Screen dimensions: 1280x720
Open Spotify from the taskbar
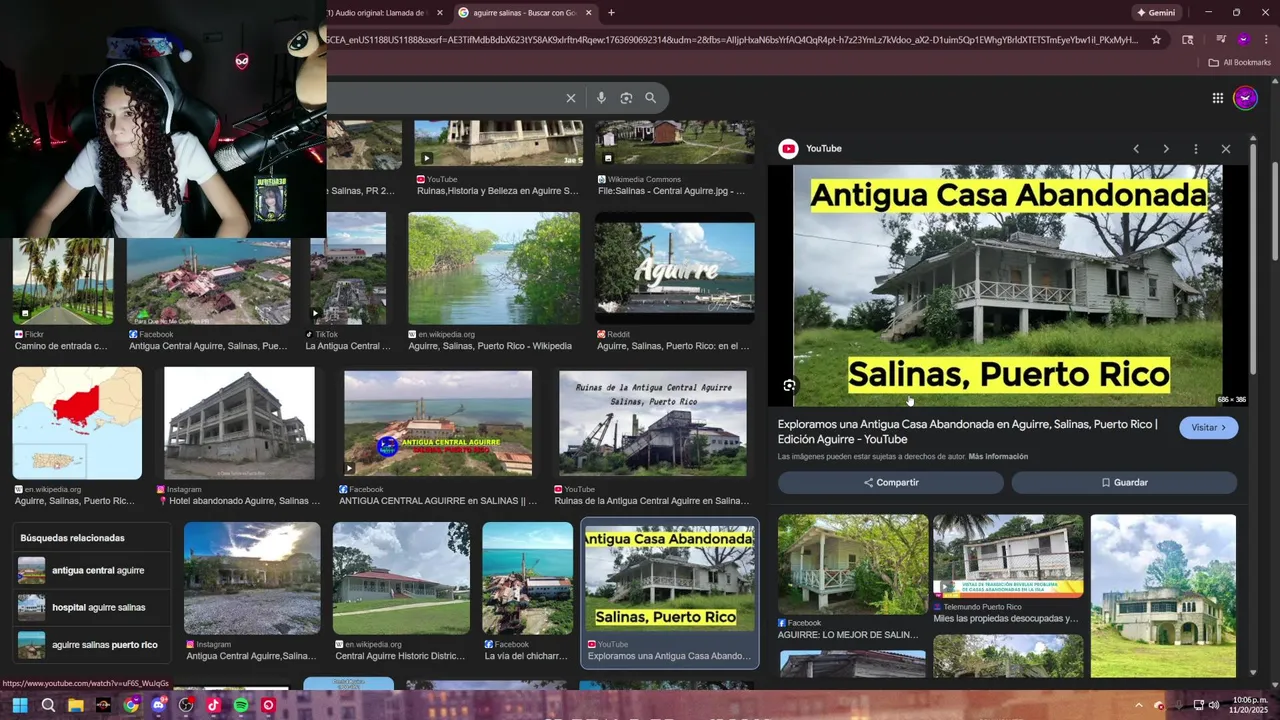click(x=241, y=705)
